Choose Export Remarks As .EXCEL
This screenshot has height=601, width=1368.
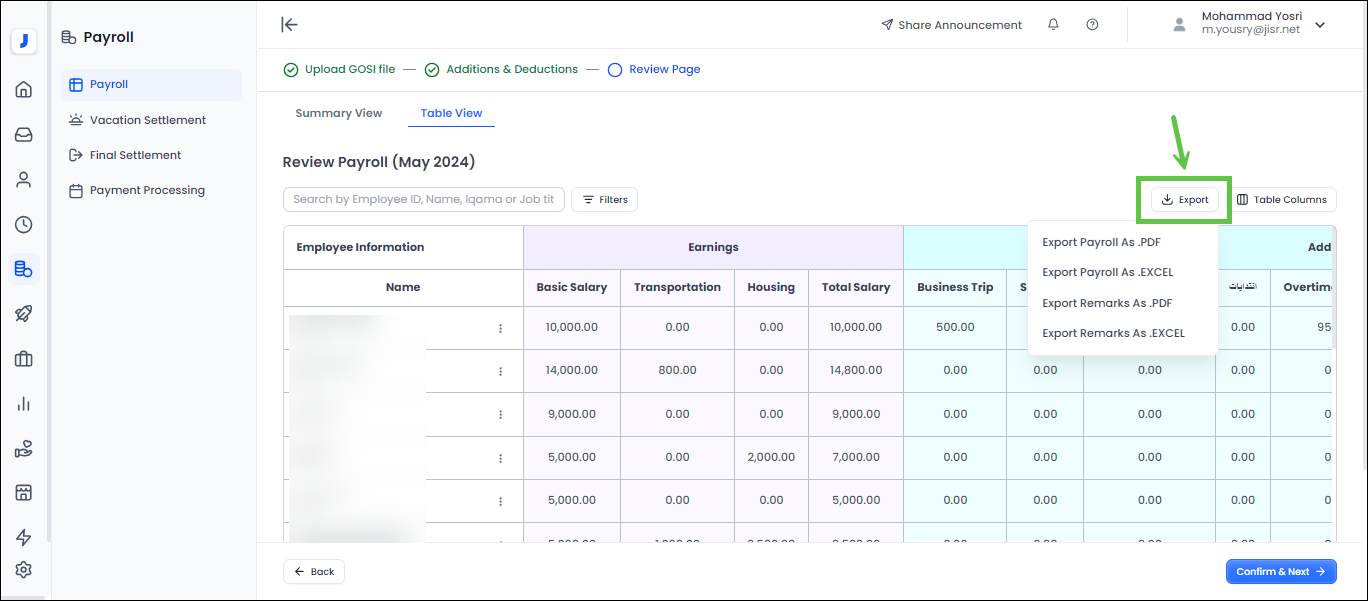click(1113, 333)
